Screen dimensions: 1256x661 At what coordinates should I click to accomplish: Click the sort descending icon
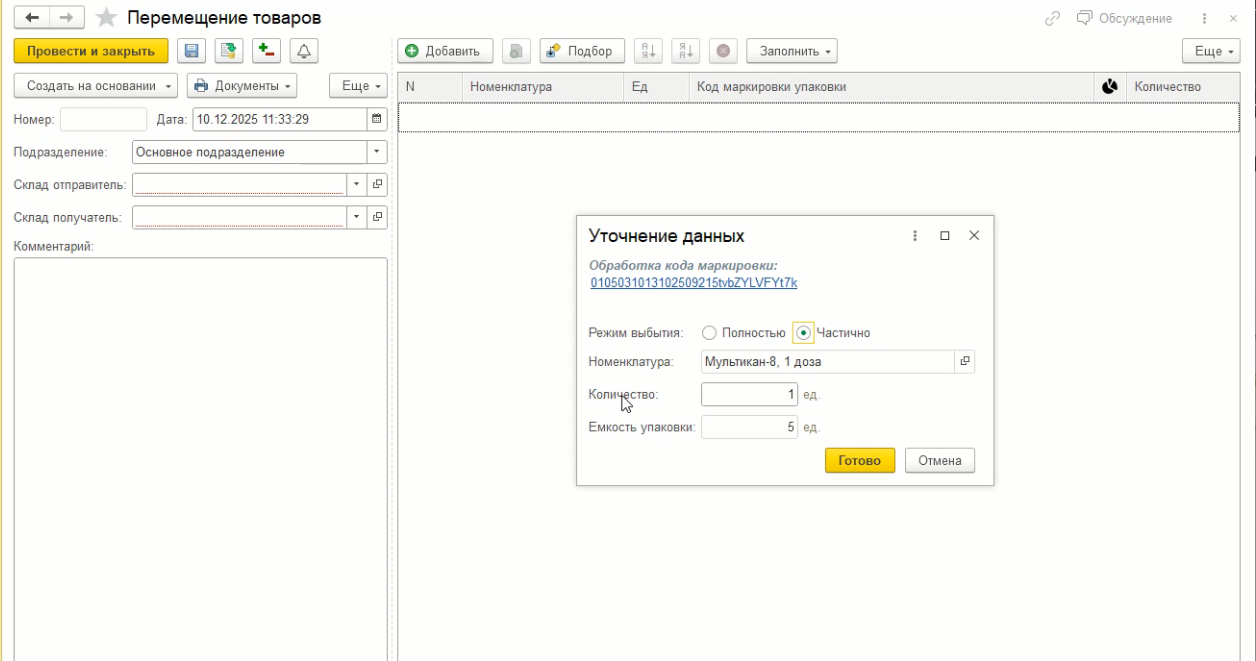686,51
